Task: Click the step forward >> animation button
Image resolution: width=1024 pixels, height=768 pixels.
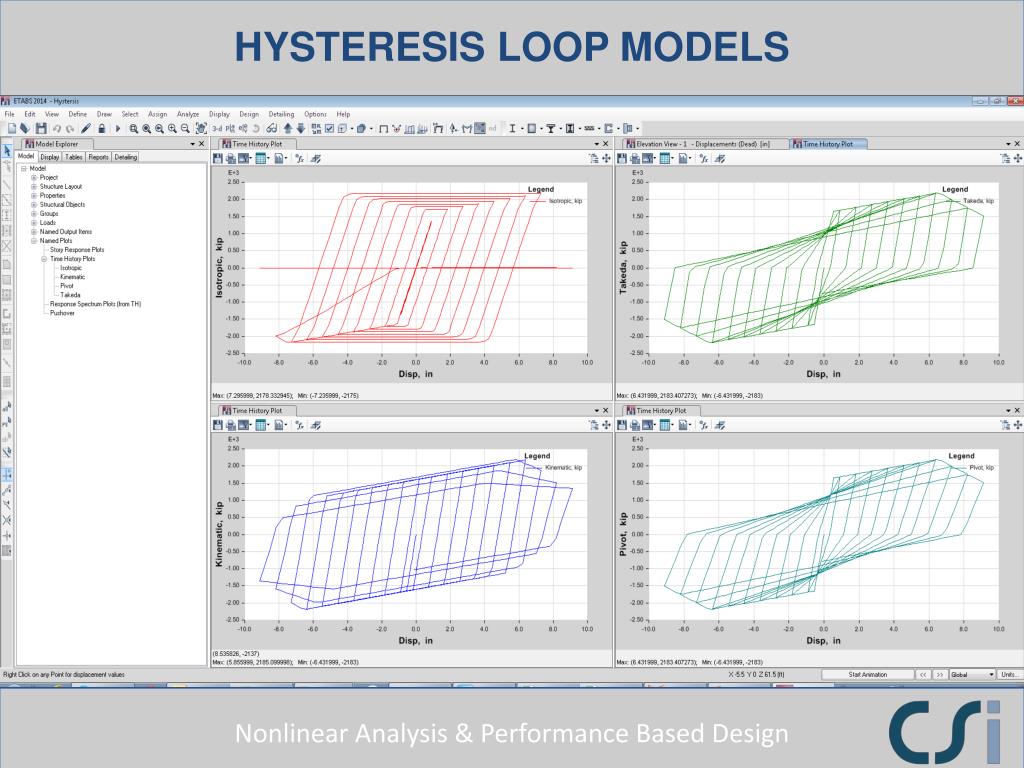Action: [939, 675]
